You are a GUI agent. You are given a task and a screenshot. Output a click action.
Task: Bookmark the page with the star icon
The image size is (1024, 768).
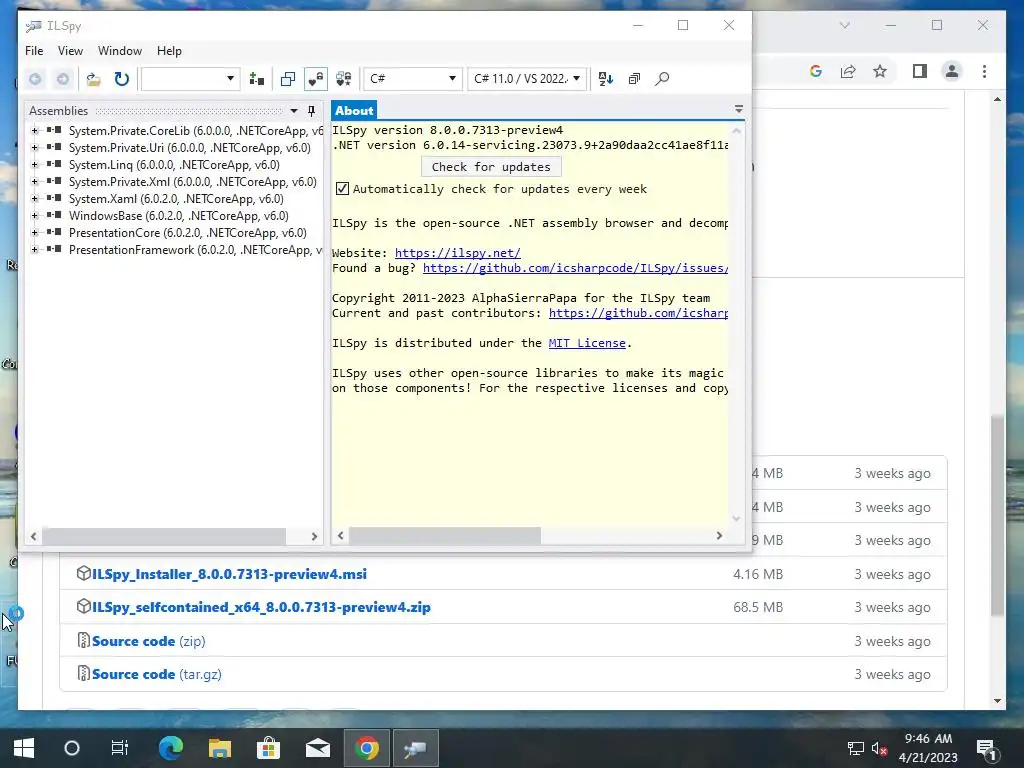pos(880,71)
